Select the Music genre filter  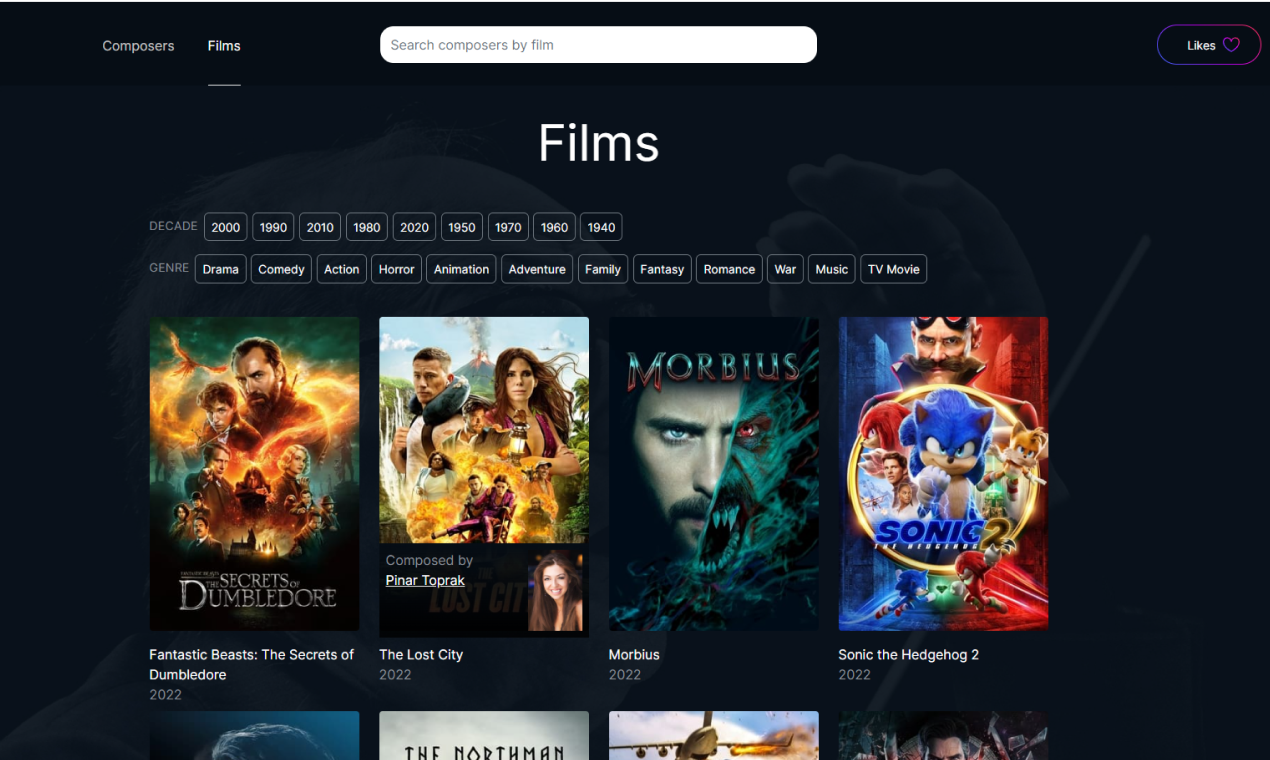[x=832, y=269]
